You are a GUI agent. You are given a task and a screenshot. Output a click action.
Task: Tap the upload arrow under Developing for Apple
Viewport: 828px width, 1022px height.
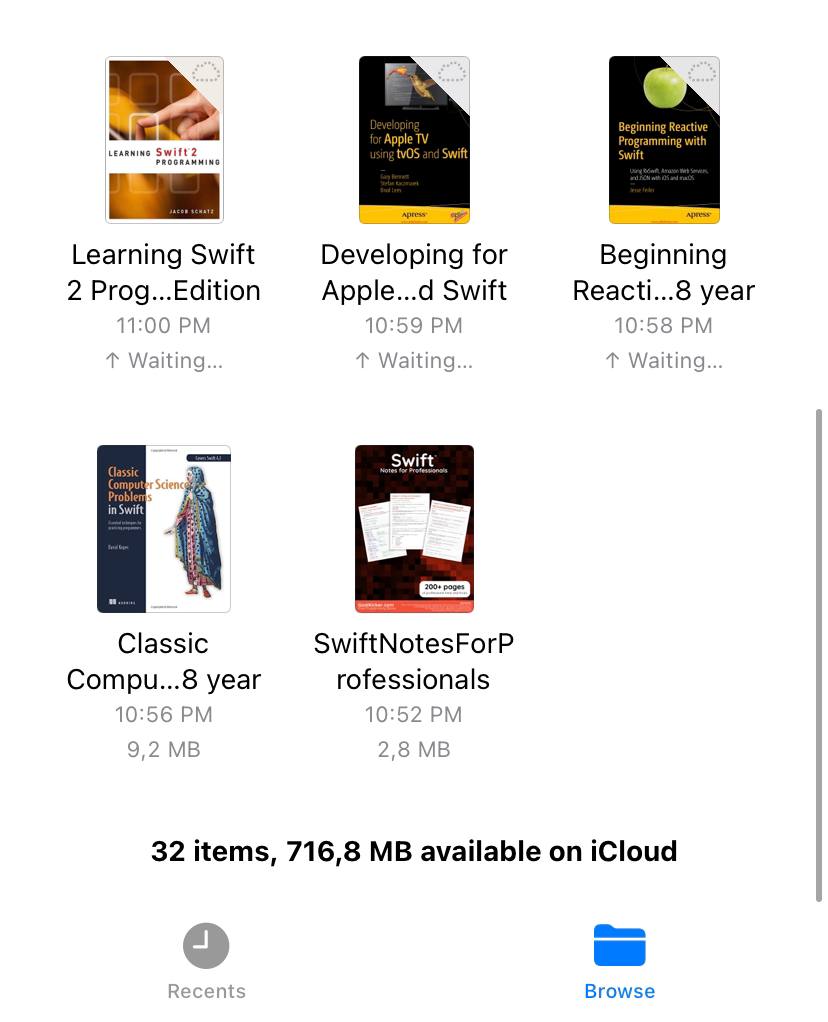click(362, 360)
